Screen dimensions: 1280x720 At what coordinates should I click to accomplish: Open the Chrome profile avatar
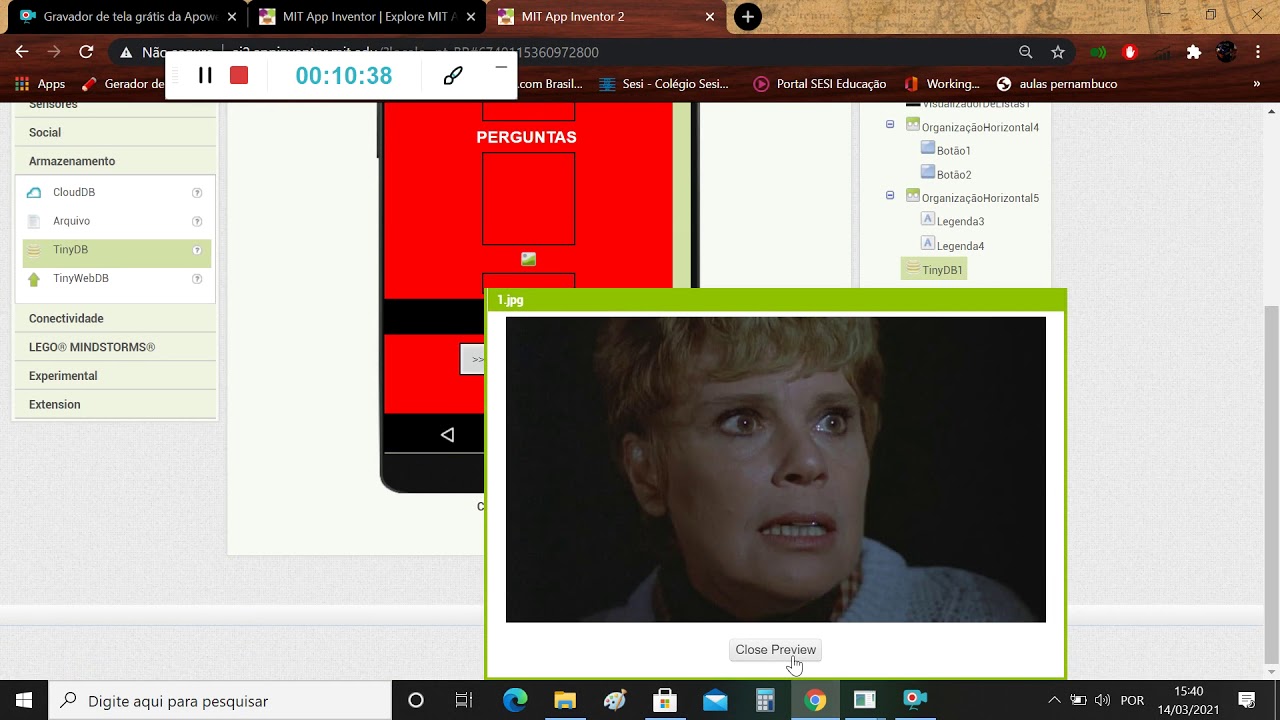coord(1226,52)
